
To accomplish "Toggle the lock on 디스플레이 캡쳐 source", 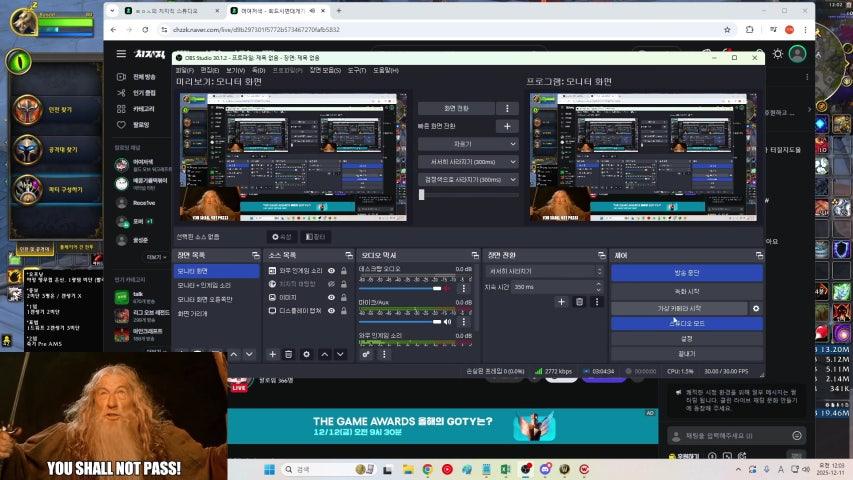I will [343, 311].
